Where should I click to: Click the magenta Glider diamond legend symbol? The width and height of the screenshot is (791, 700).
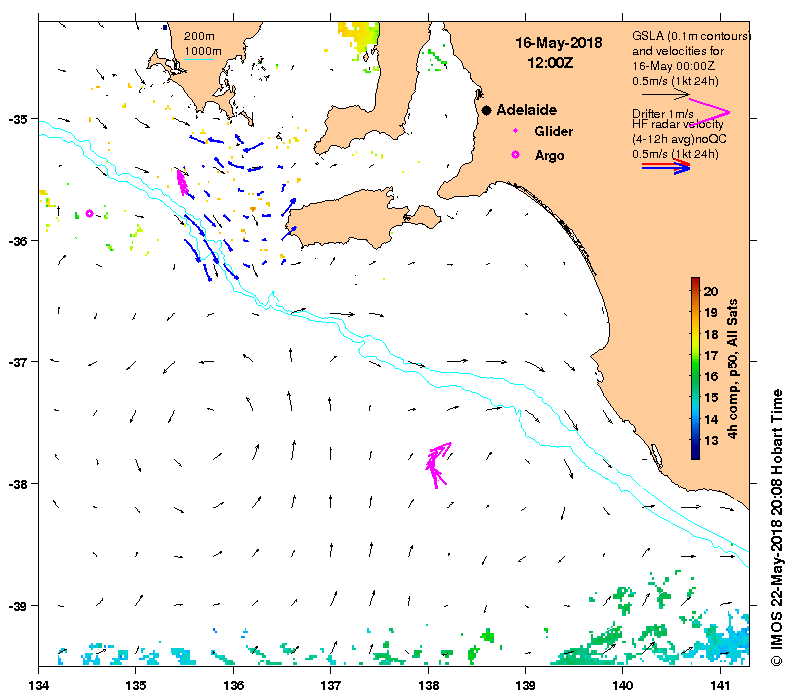[516, 131]
